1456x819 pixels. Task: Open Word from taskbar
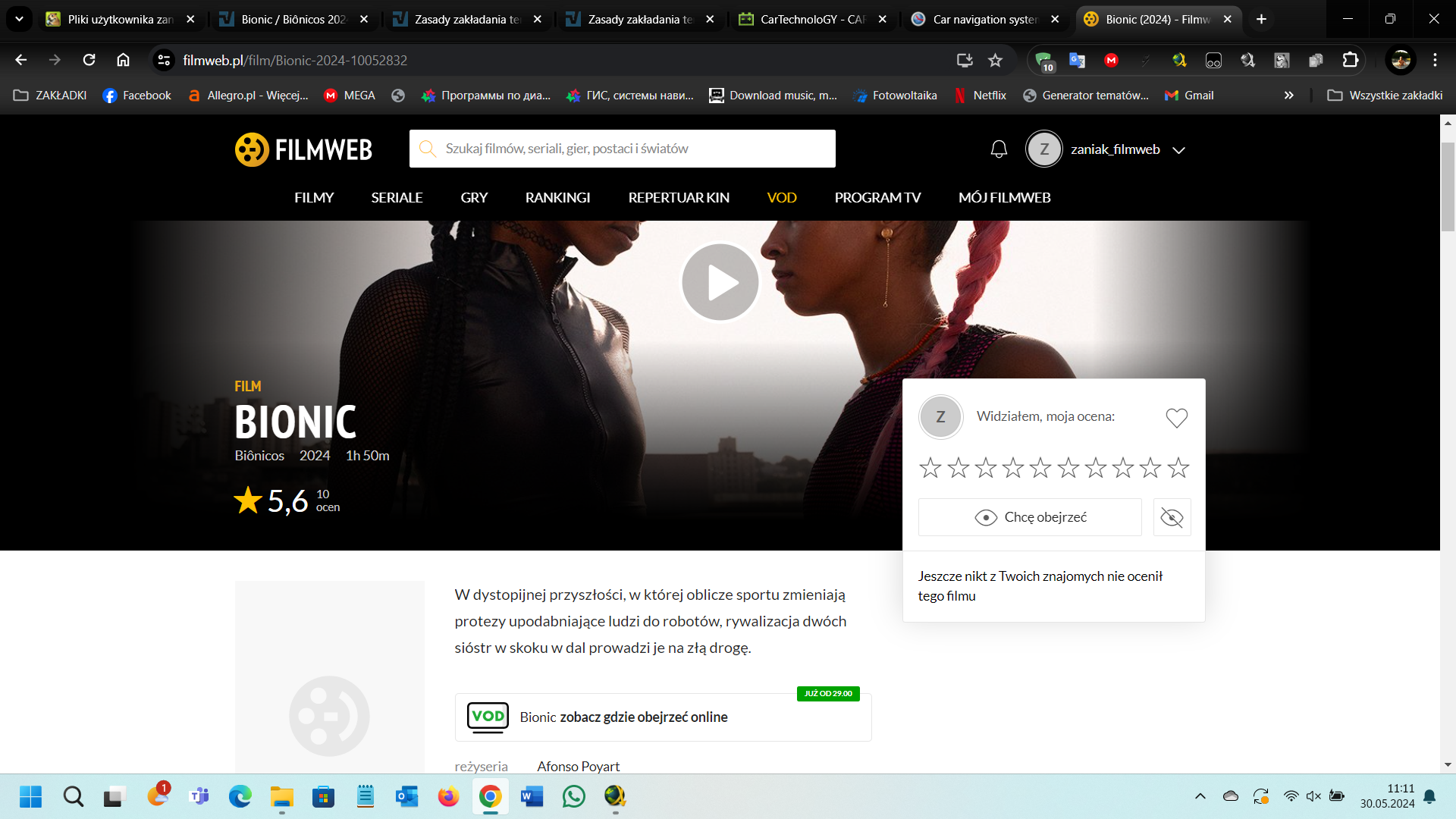click(x=532, y=796)
